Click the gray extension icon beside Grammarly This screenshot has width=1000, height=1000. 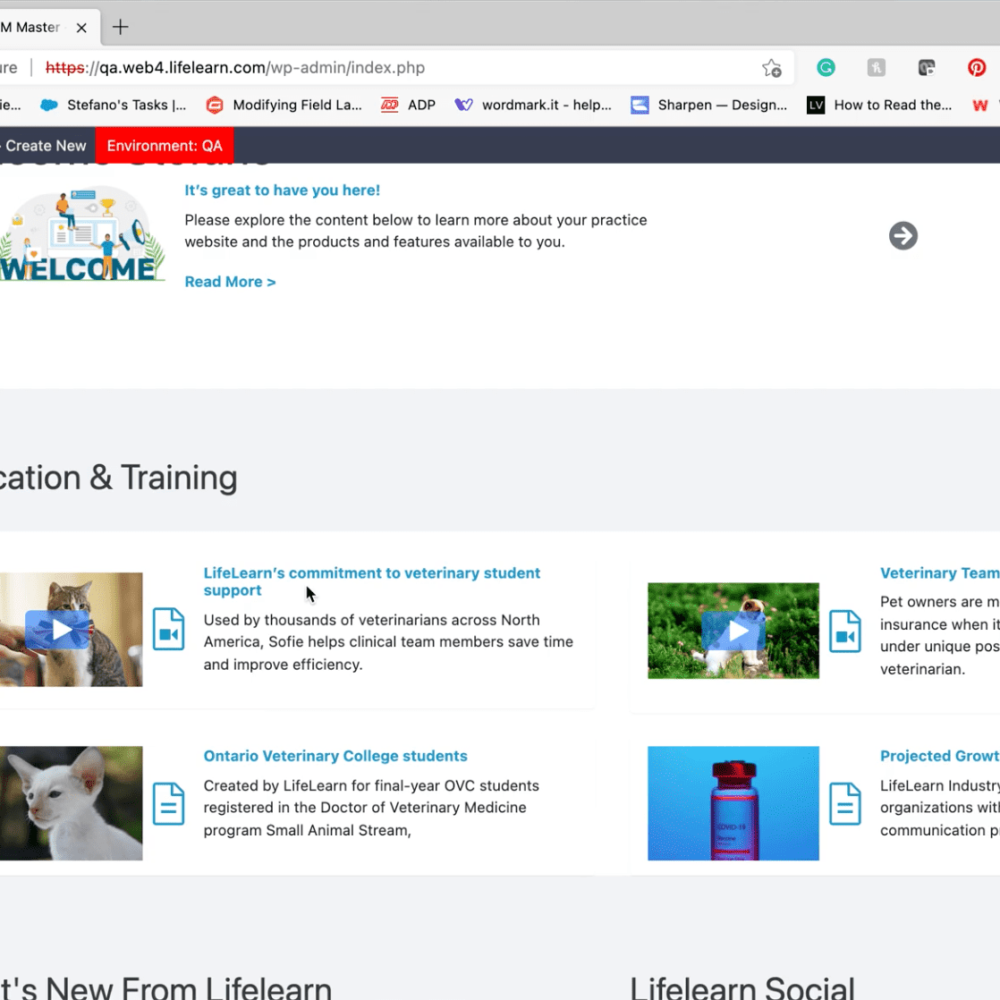point(876,68)
